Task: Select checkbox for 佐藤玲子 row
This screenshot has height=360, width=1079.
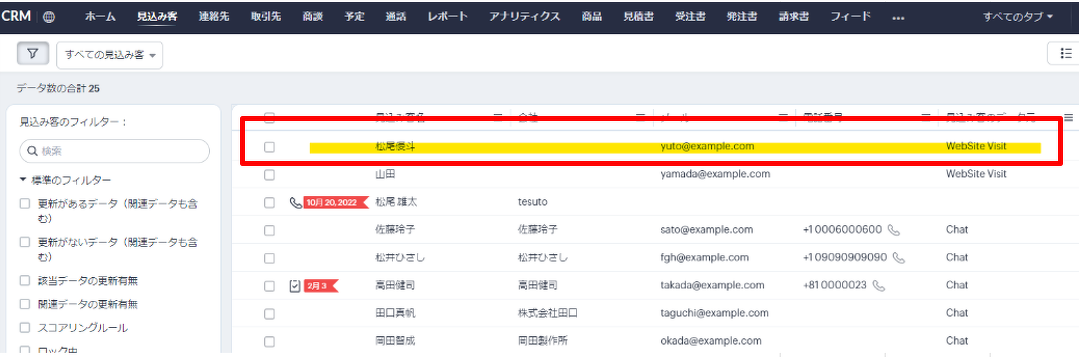Action: coord(269,230)
